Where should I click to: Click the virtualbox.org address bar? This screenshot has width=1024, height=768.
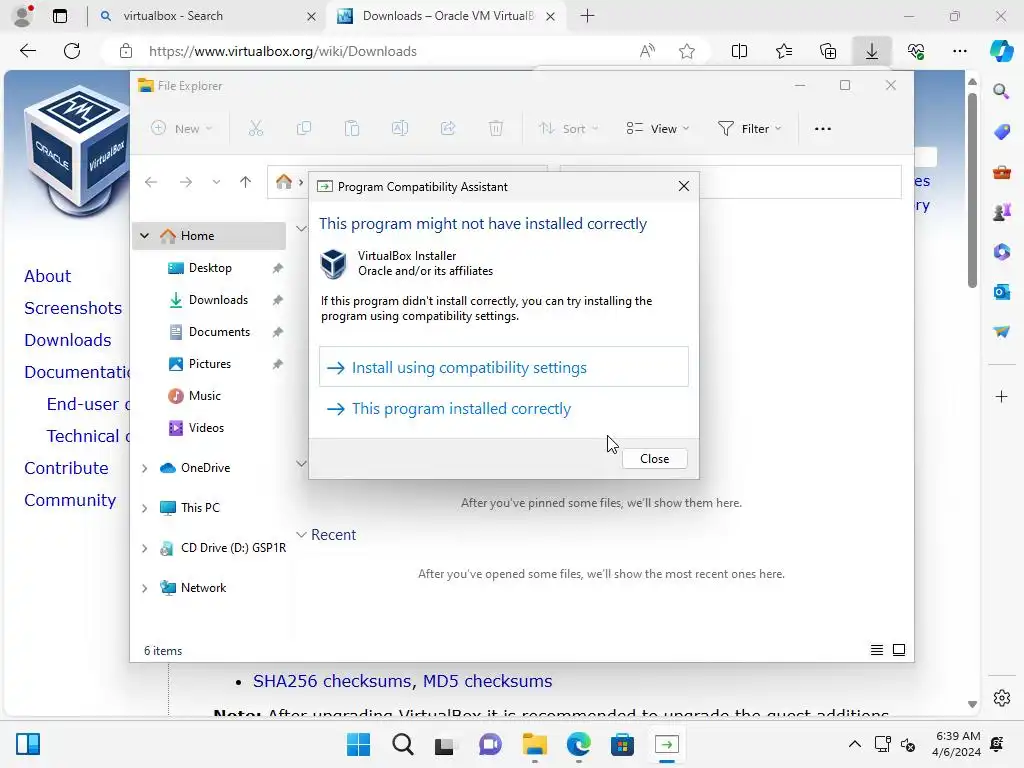282,51
